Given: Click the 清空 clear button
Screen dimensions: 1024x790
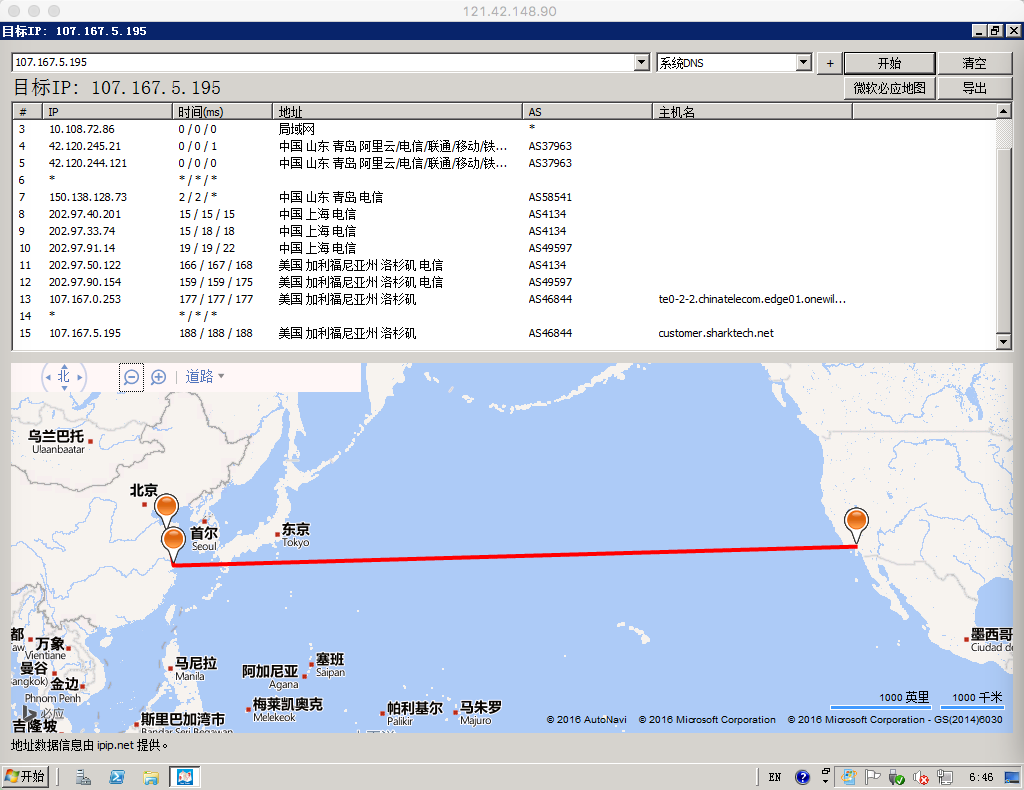Looking at the screenshot, I should 974,63.
